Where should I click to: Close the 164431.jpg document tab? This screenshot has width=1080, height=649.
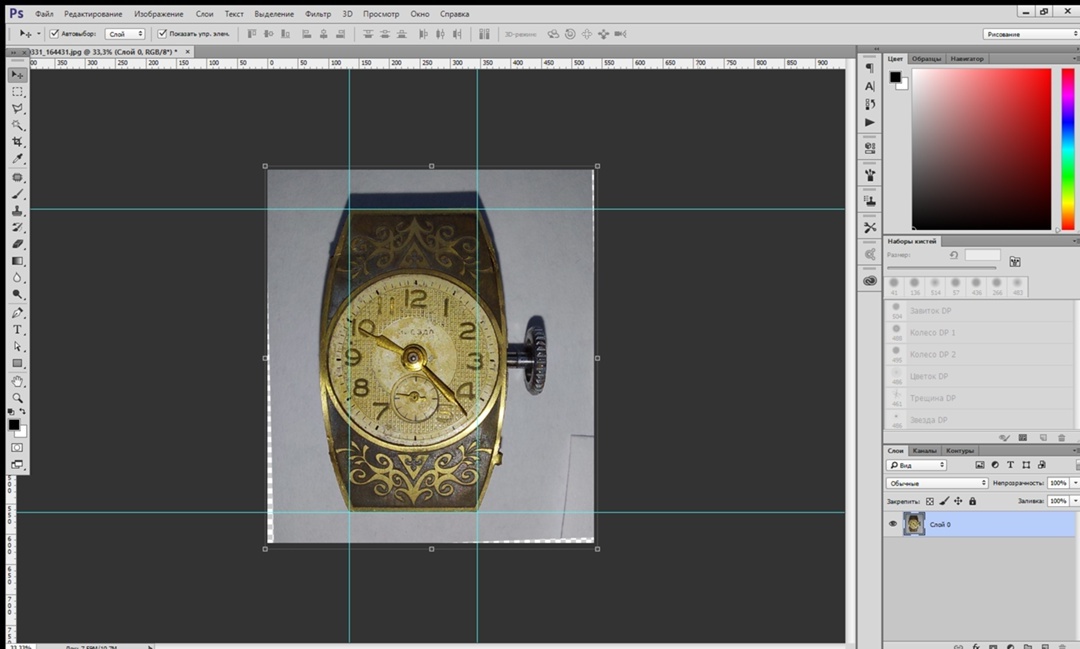(x=187, y=52)
